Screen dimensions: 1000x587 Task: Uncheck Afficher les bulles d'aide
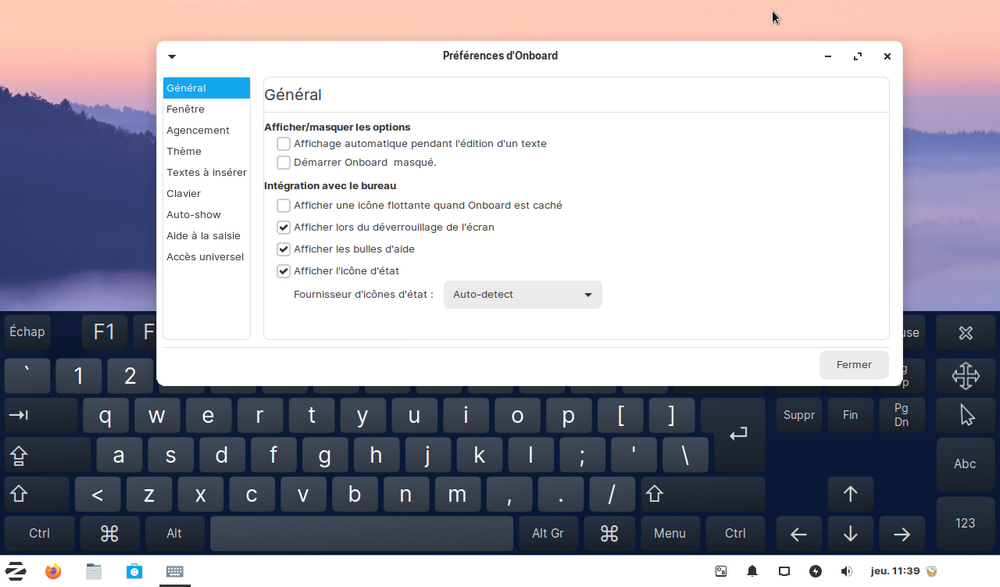pyautogui.click(x=284, y=249)
